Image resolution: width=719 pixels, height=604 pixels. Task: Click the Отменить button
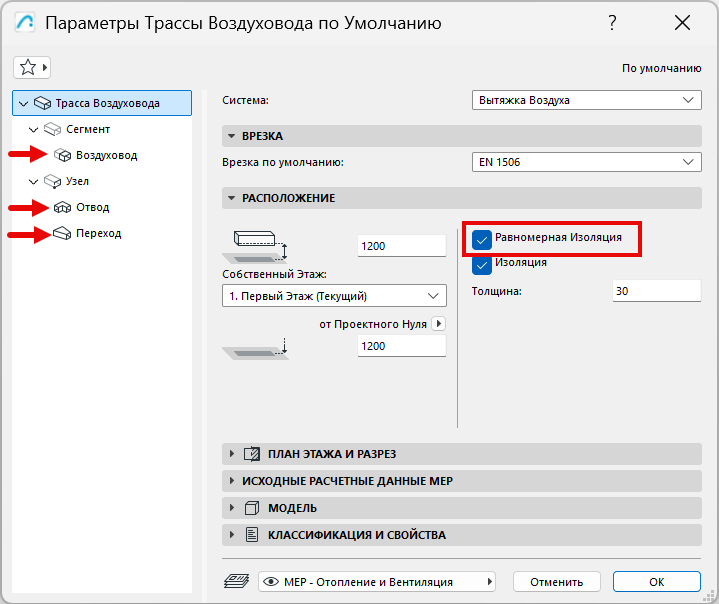tap(557, 582)
